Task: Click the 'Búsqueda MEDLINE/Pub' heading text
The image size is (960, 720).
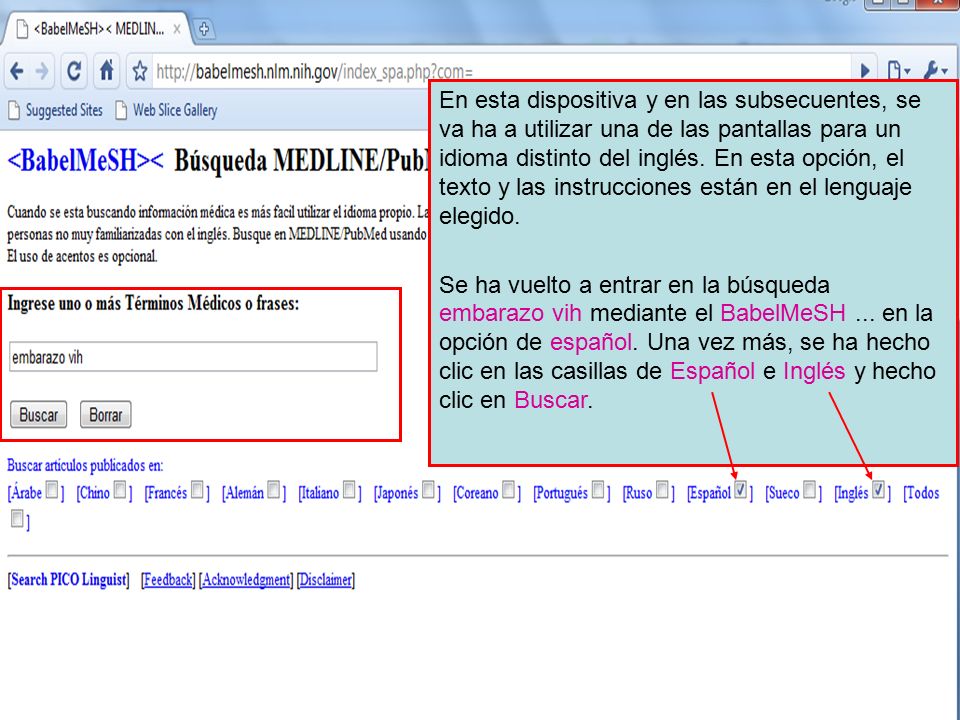Action: (x=301, y=161)
